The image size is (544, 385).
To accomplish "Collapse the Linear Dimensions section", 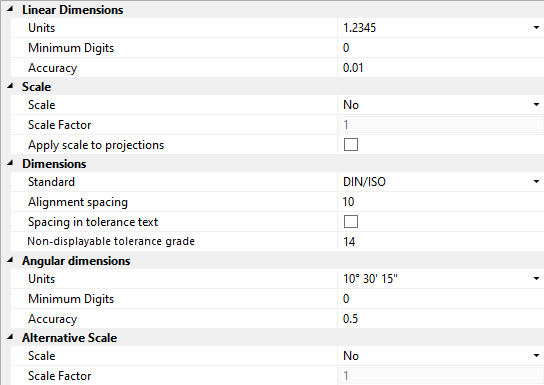I will point(10,9).
